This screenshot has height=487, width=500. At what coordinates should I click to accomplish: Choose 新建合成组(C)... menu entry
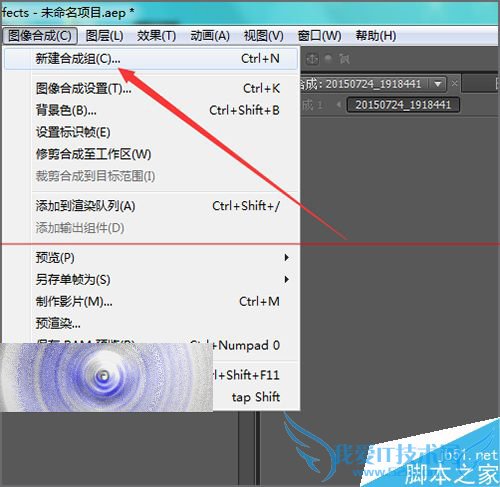[151, 59]
